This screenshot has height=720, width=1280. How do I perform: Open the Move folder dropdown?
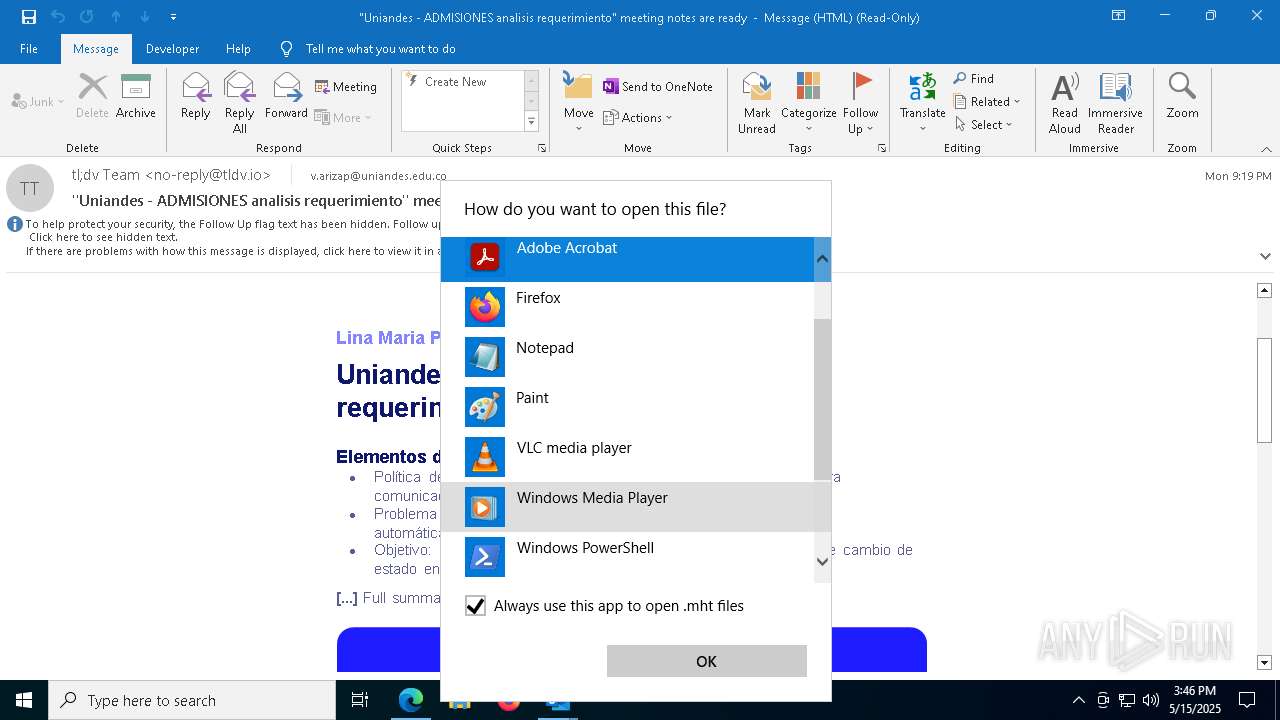click(579, 103)
